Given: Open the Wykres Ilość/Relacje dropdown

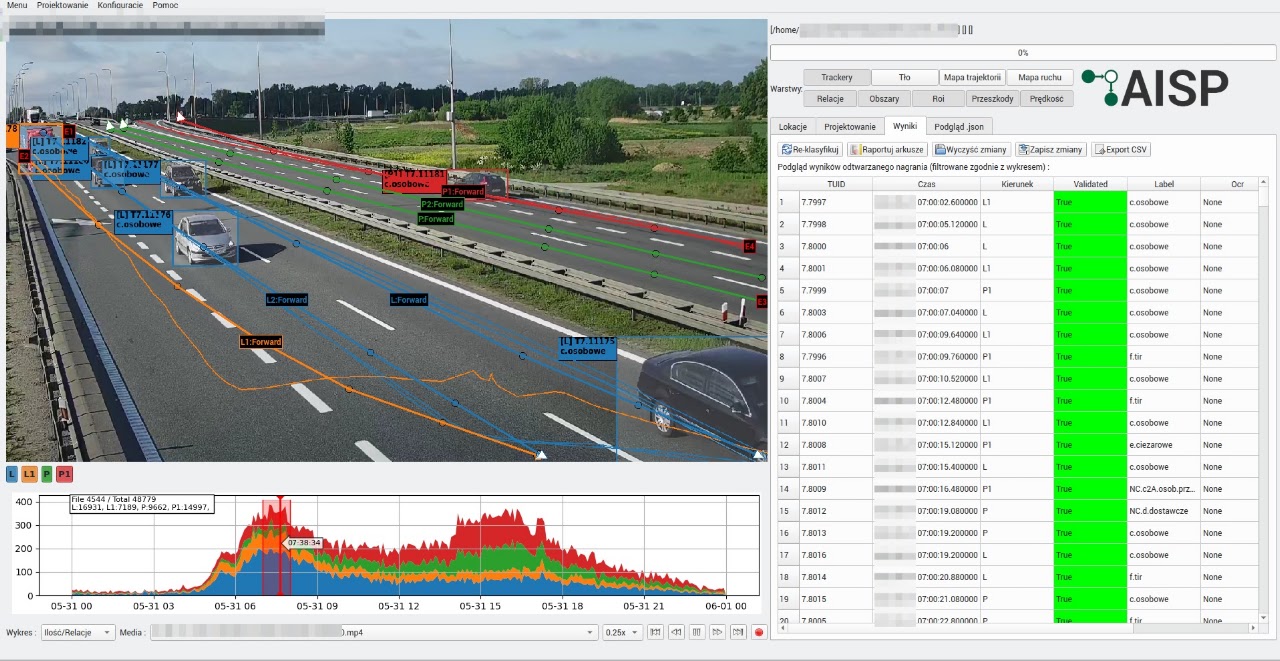Looking at the screenshot, I should (78, 632).
